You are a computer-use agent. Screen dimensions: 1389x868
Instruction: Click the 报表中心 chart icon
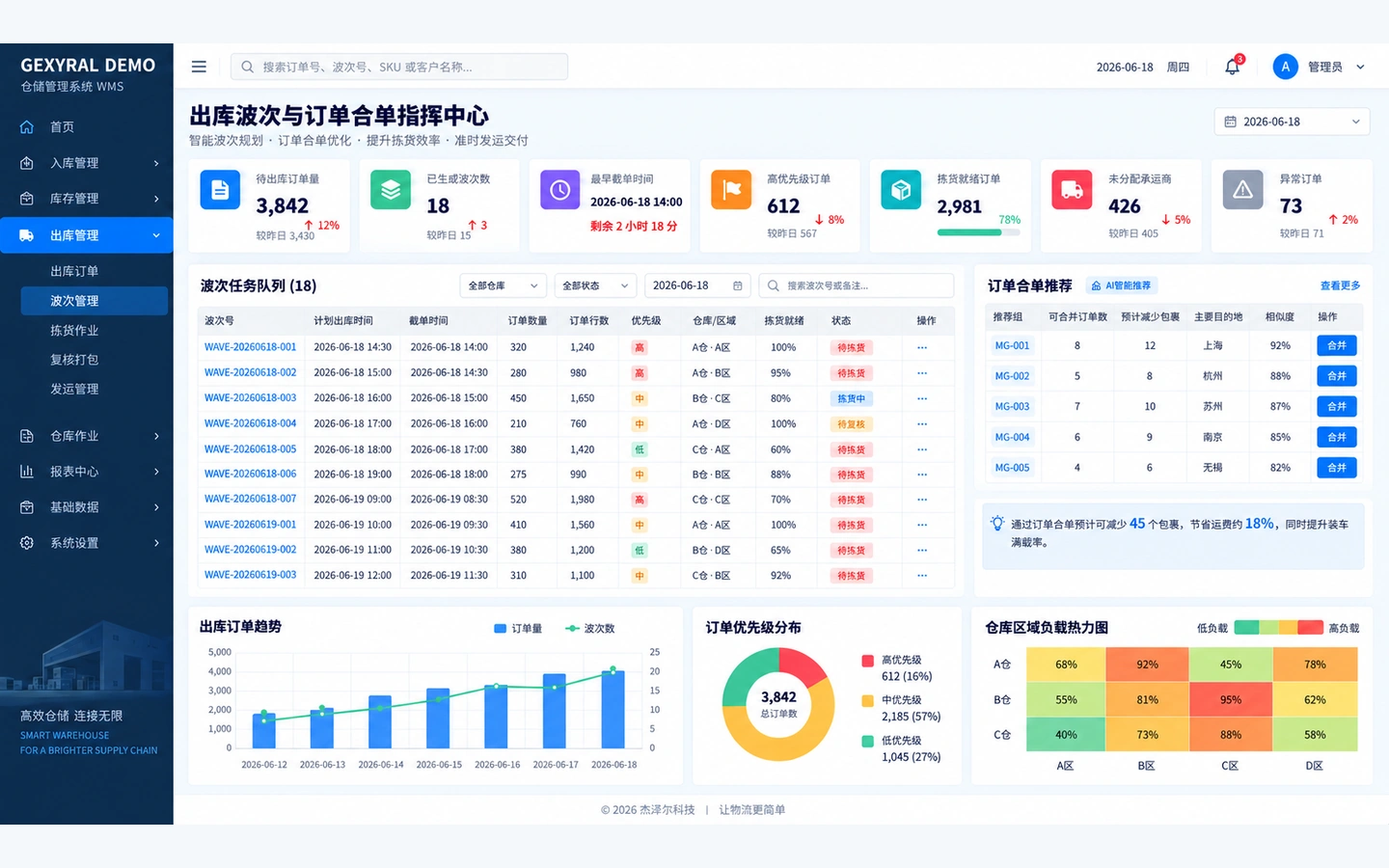pos(27,472)
